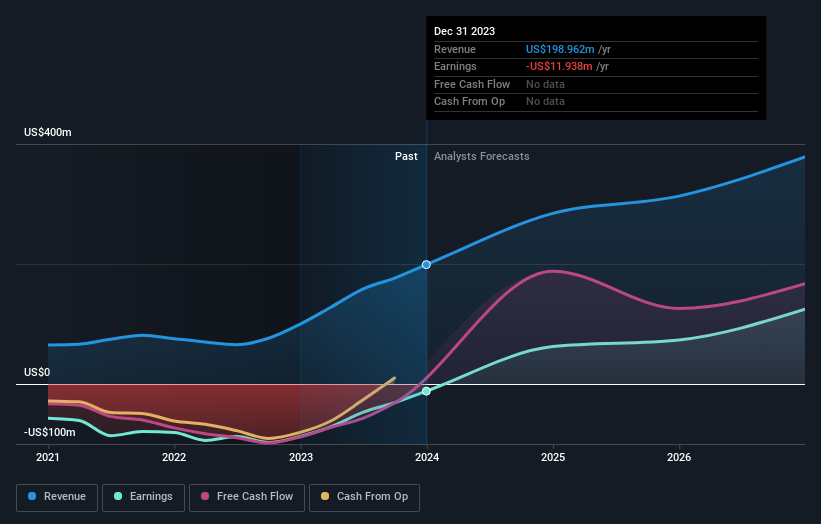Toggle the Revenue legend button
The height and width of the screenshot is (524, 821).
coord(57,497)
